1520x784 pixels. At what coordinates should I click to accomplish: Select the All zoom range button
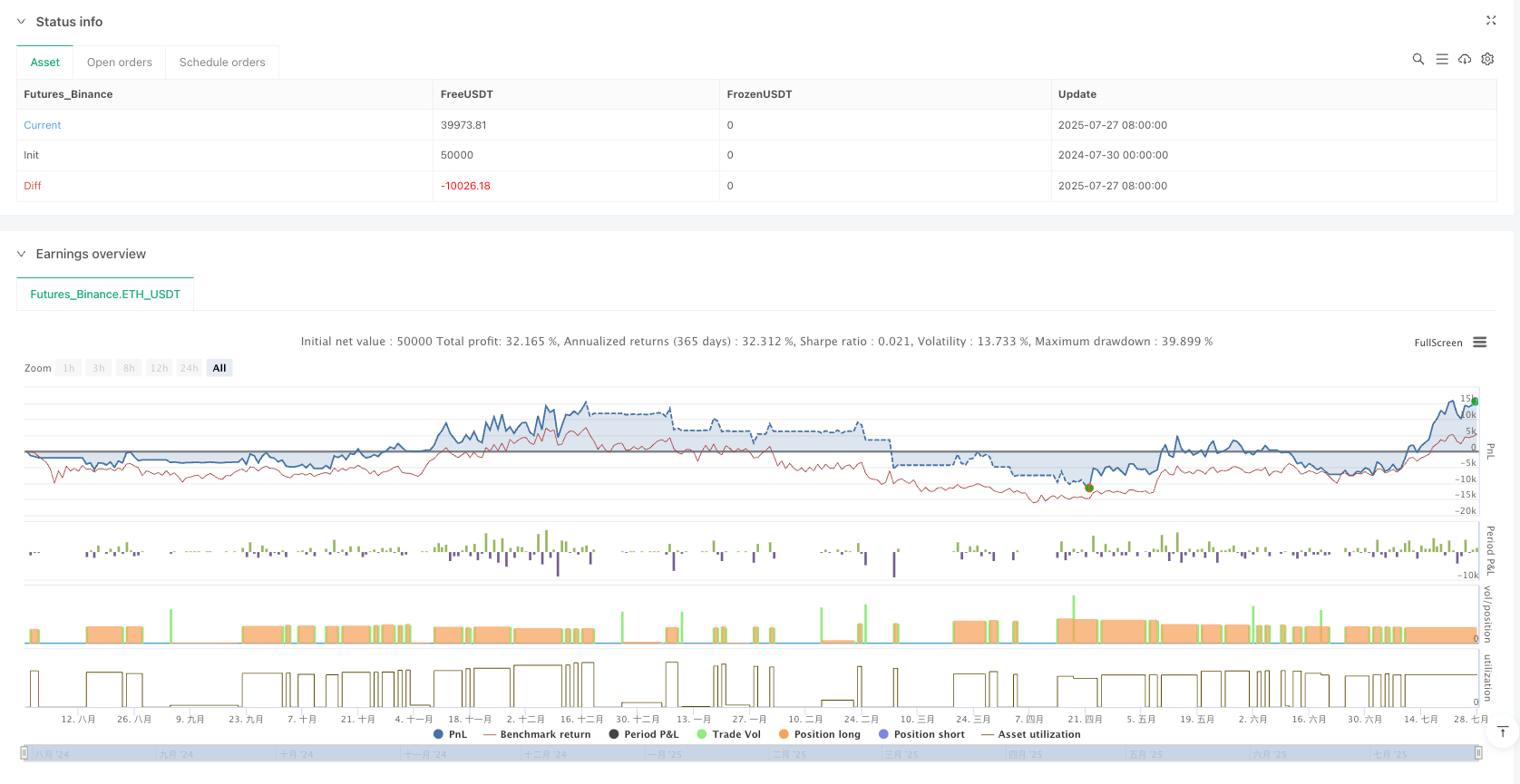(x=219, y=368)
